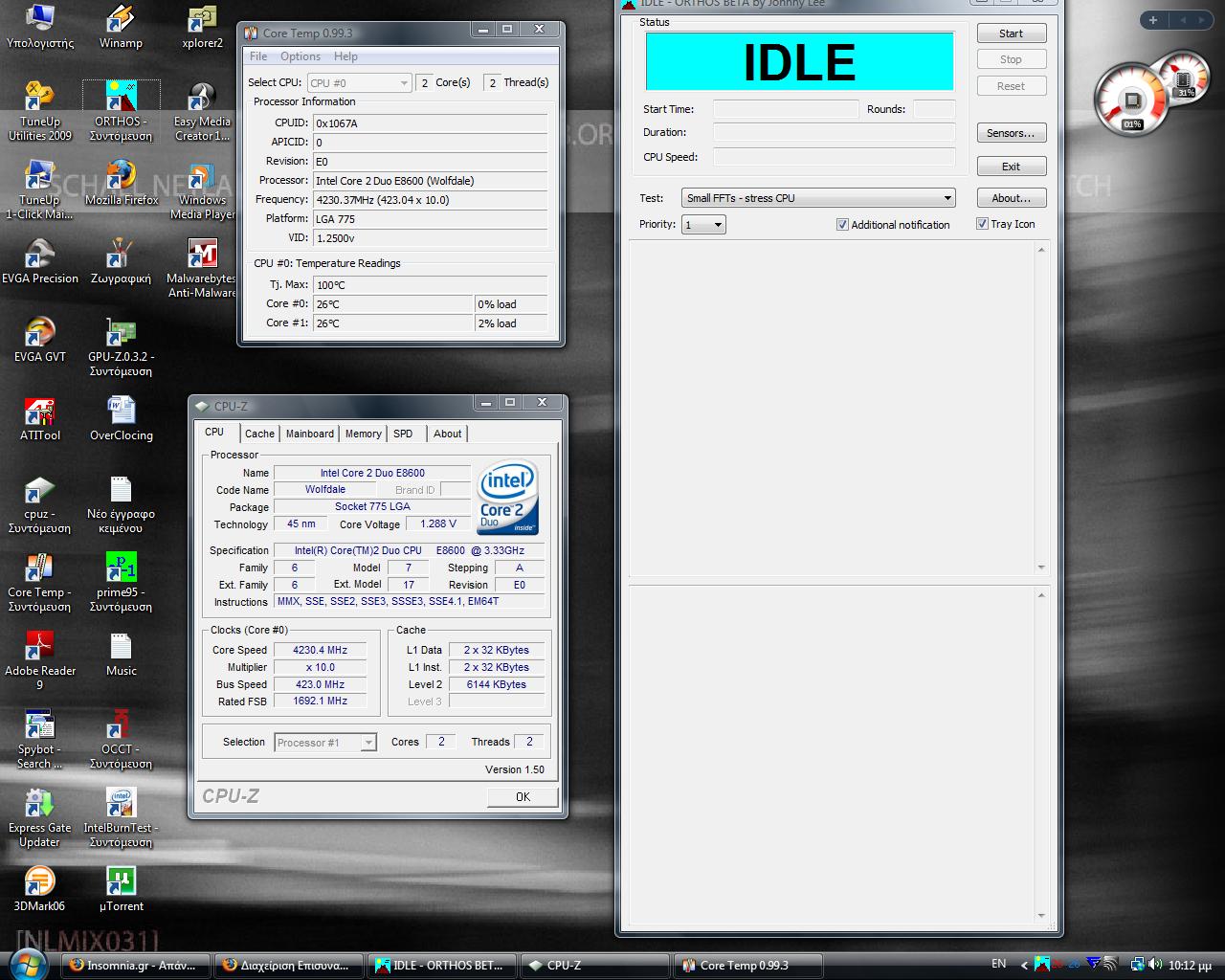Switch to the Cache tab in CPU-Z
This screenshot has width=1225, height=980.
(259, 434)
